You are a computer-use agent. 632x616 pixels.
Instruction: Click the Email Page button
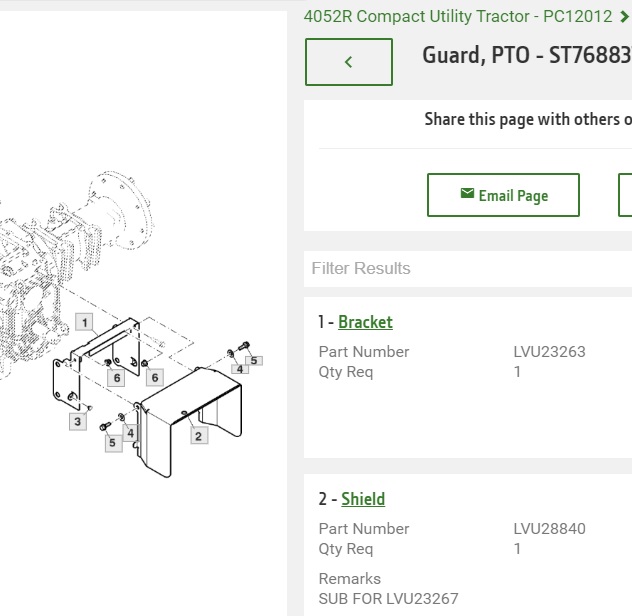coord(503,195)
